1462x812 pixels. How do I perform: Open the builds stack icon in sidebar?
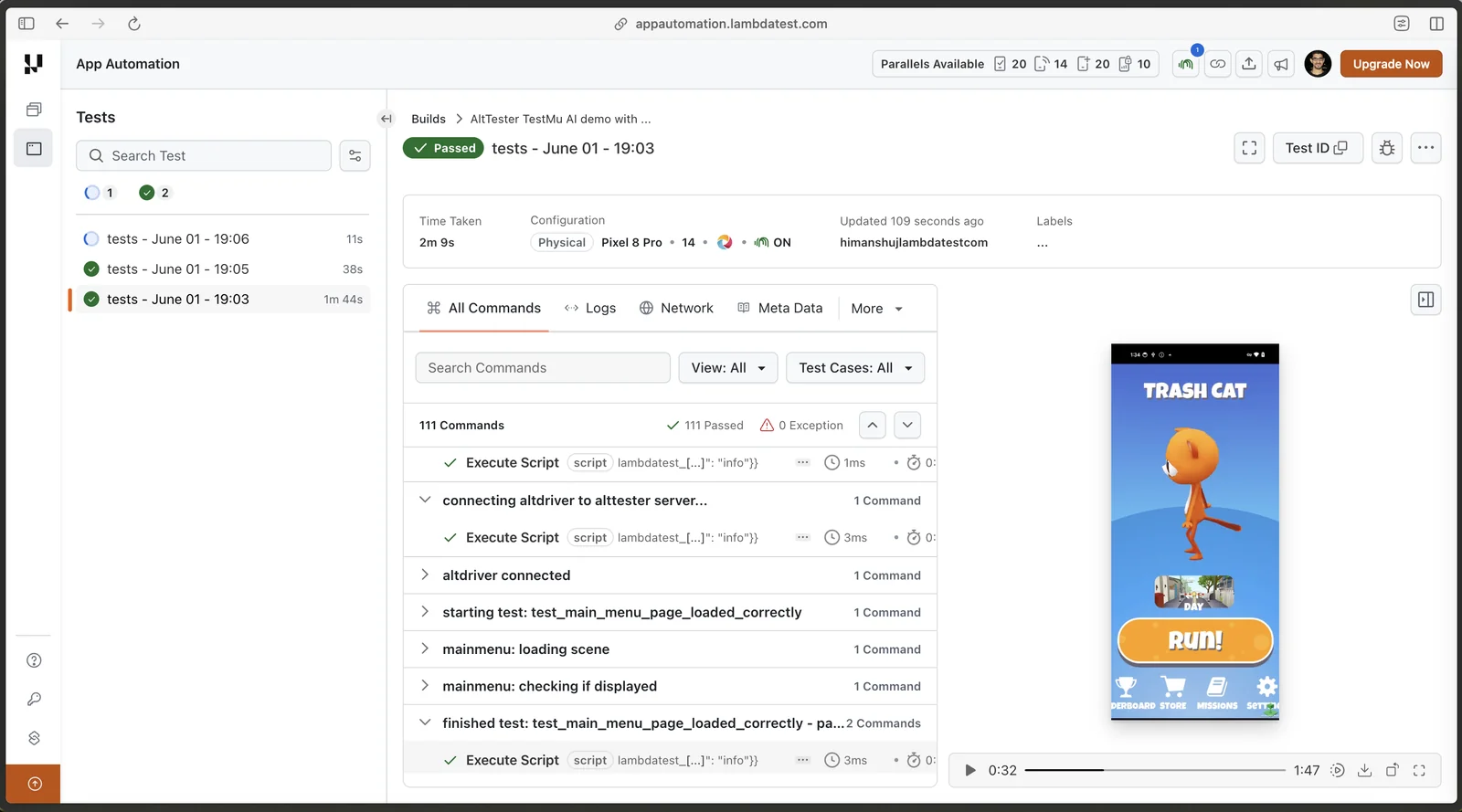(x=34, y=110)
